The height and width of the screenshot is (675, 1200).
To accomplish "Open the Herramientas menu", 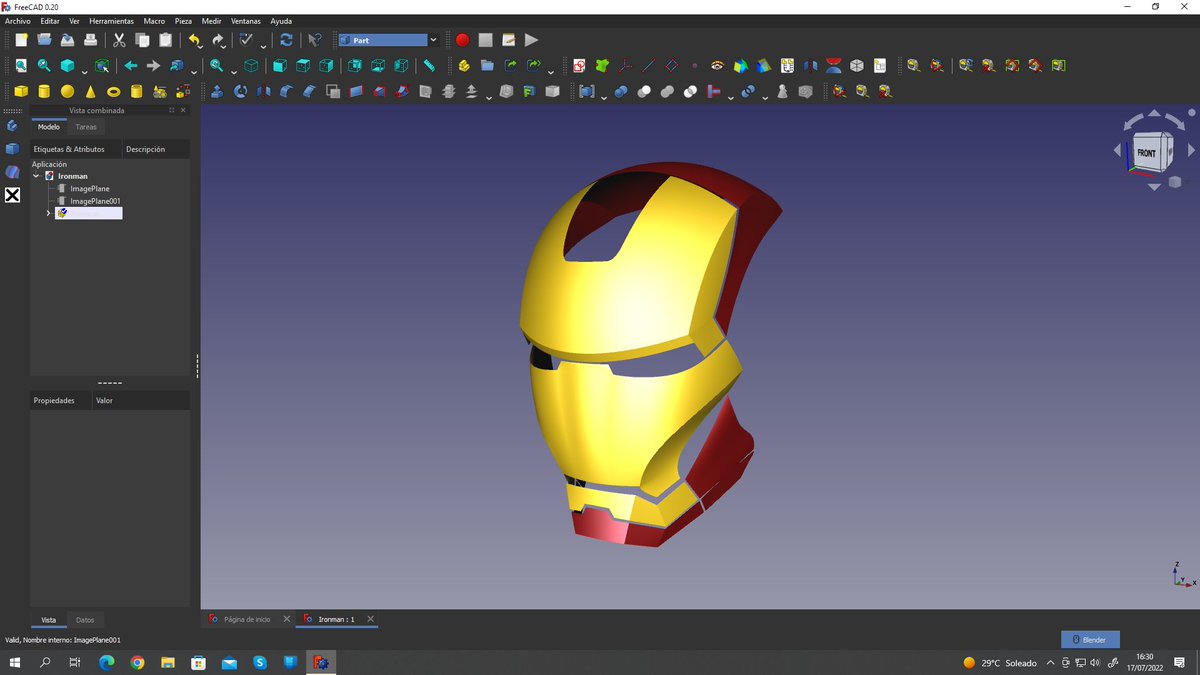I will 111,21.
